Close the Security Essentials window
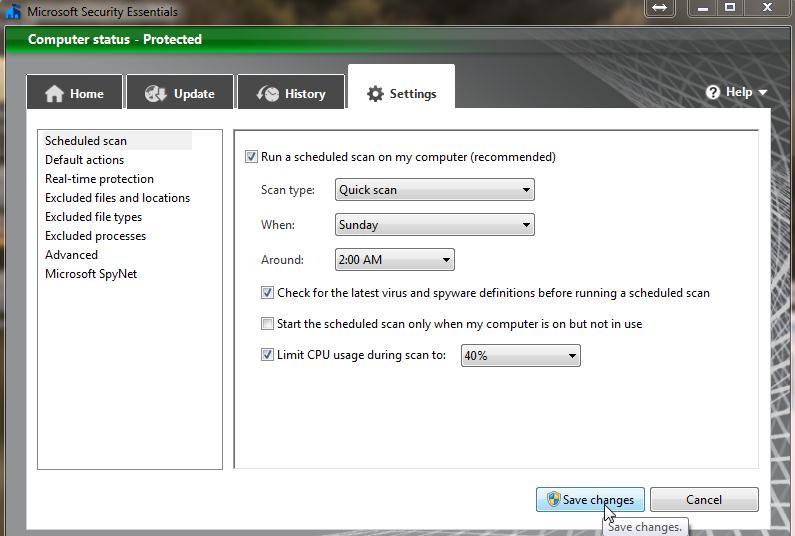Image resolution: width=795 pixels, height=536 pixels. point(768,8)
